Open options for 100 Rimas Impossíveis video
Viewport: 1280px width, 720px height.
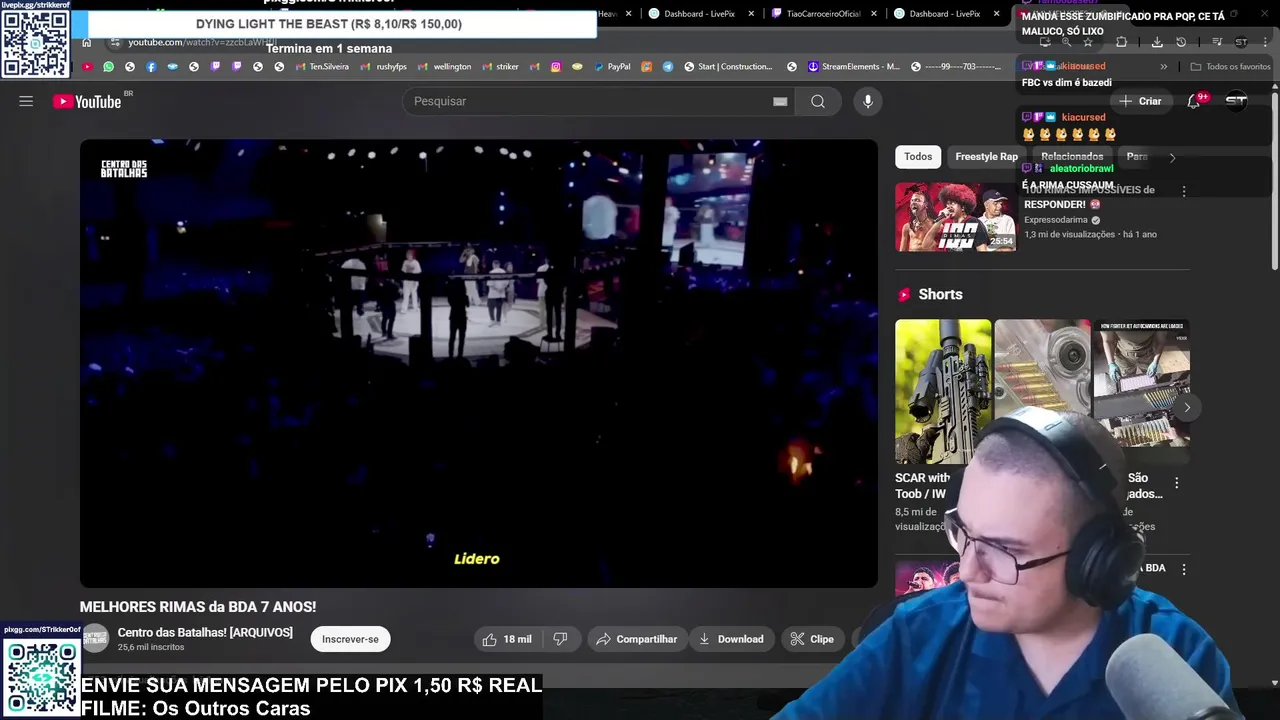(1184, 191)
